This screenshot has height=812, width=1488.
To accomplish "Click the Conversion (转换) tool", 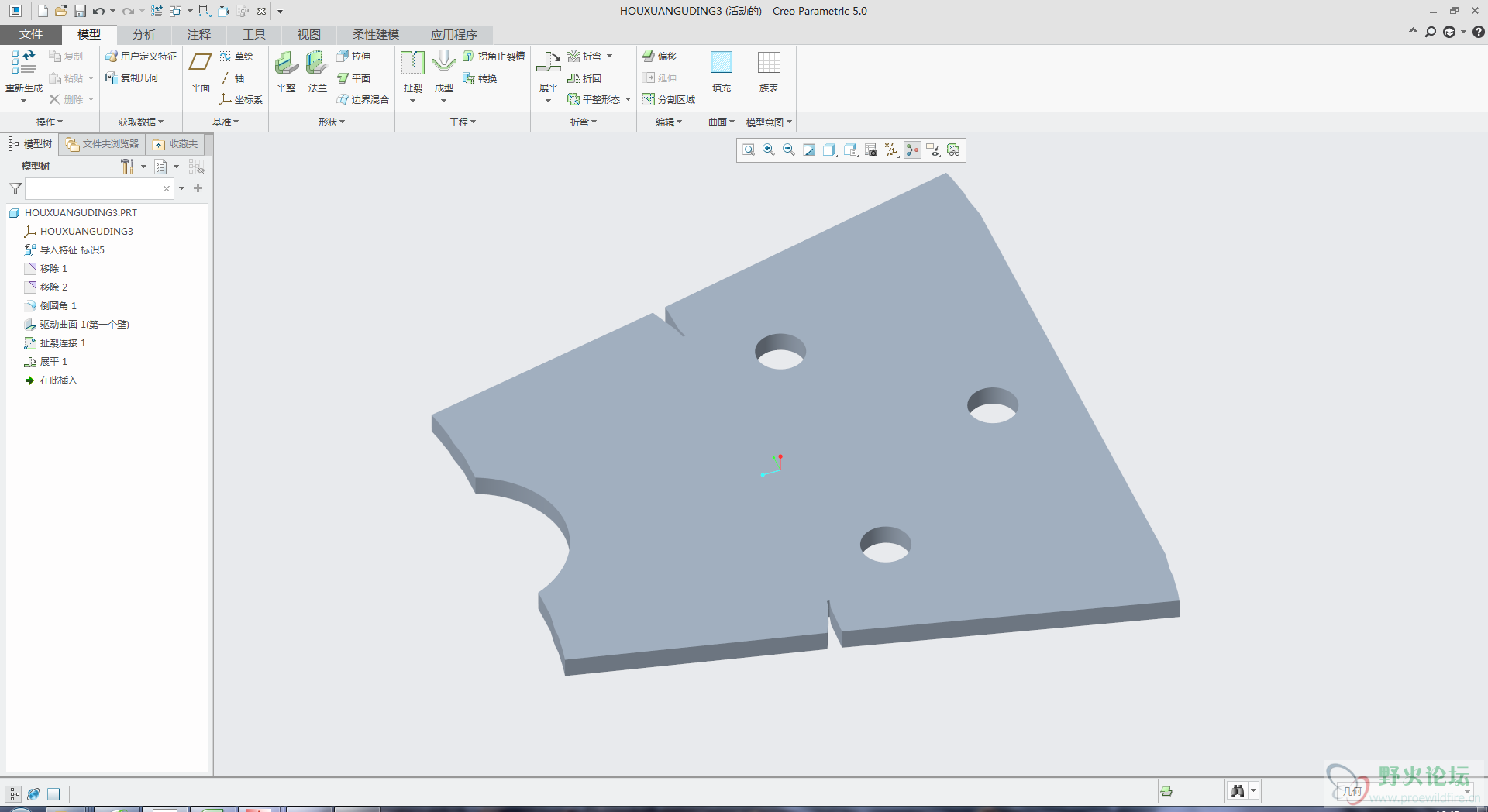I will click(x=480, y=78).
